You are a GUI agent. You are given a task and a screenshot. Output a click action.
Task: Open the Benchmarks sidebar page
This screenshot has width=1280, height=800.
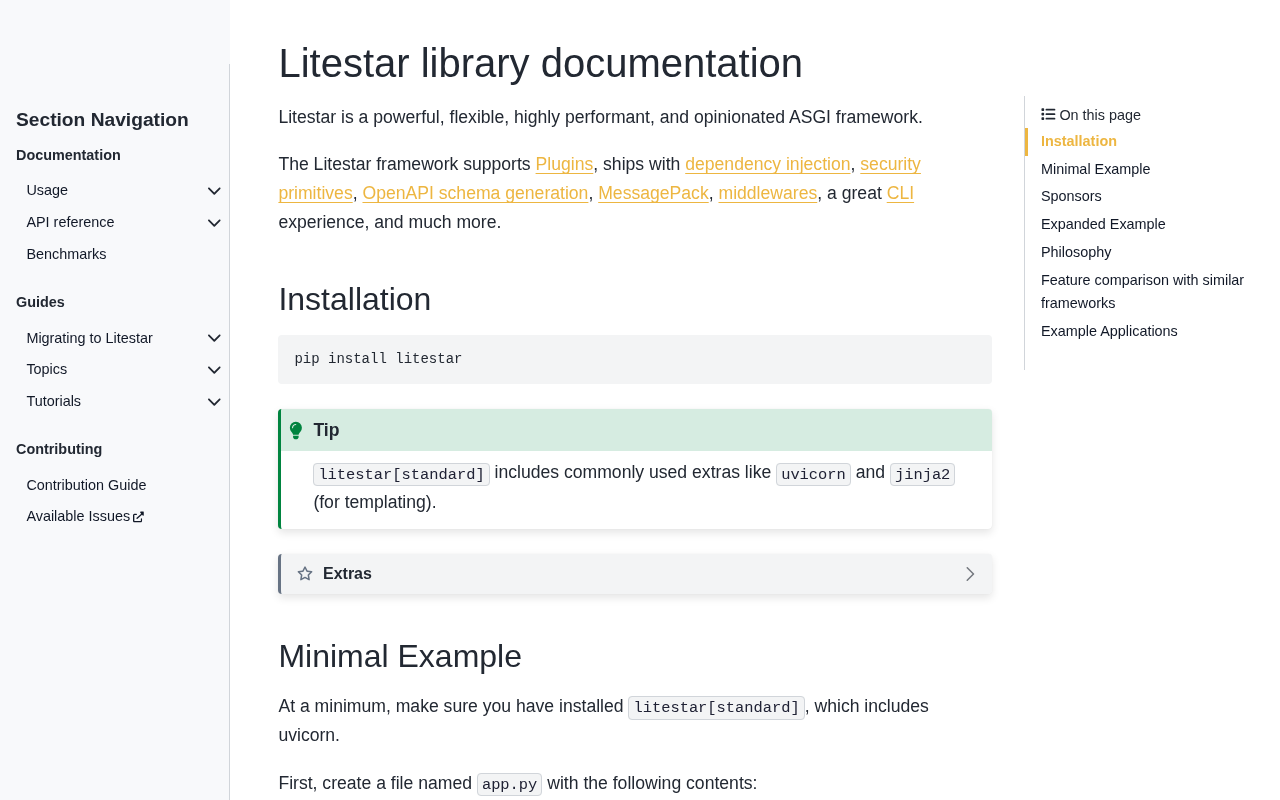[66, 254]
